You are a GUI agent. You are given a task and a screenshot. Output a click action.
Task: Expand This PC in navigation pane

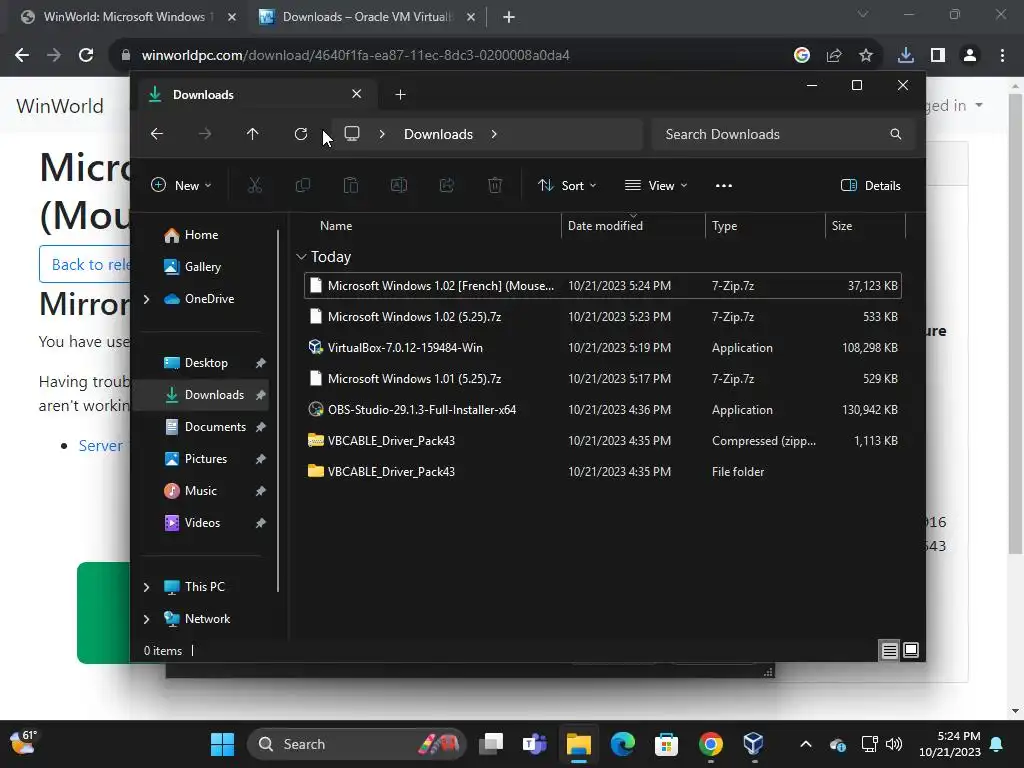tap(146, 587)
